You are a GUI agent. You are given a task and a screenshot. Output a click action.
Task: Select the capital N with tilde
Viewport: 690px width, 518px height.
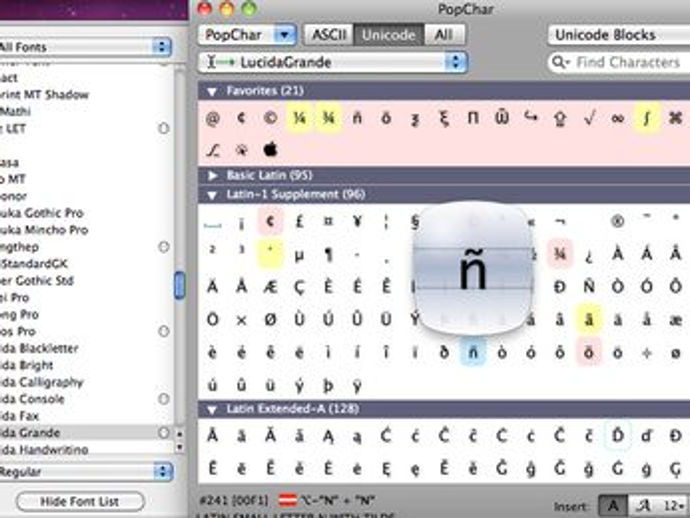click(x=589, y=287)
